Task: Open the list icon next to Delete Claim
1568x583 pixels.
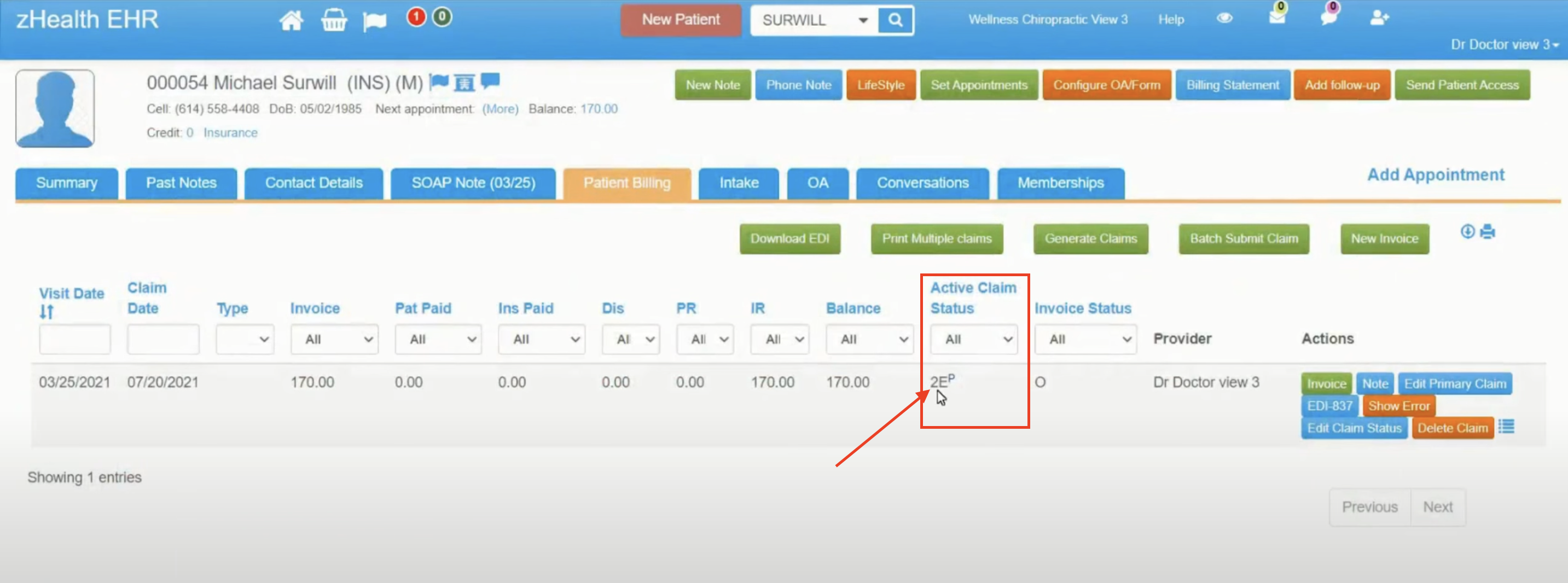Action: (x=1506, y=427)
